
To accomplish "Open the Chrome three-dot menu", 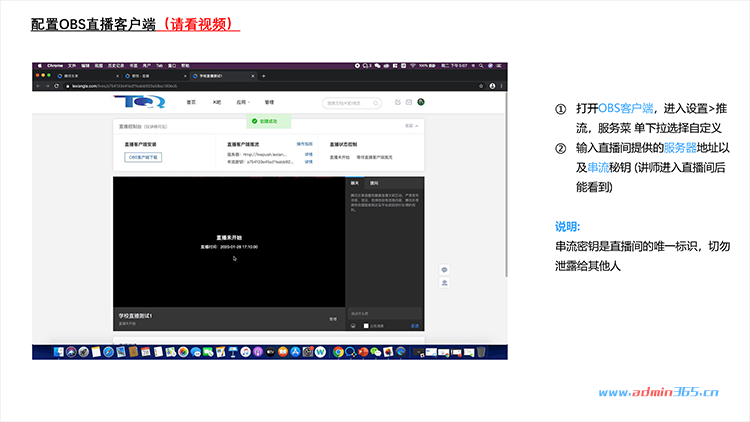I will click(x=501, y=86).
